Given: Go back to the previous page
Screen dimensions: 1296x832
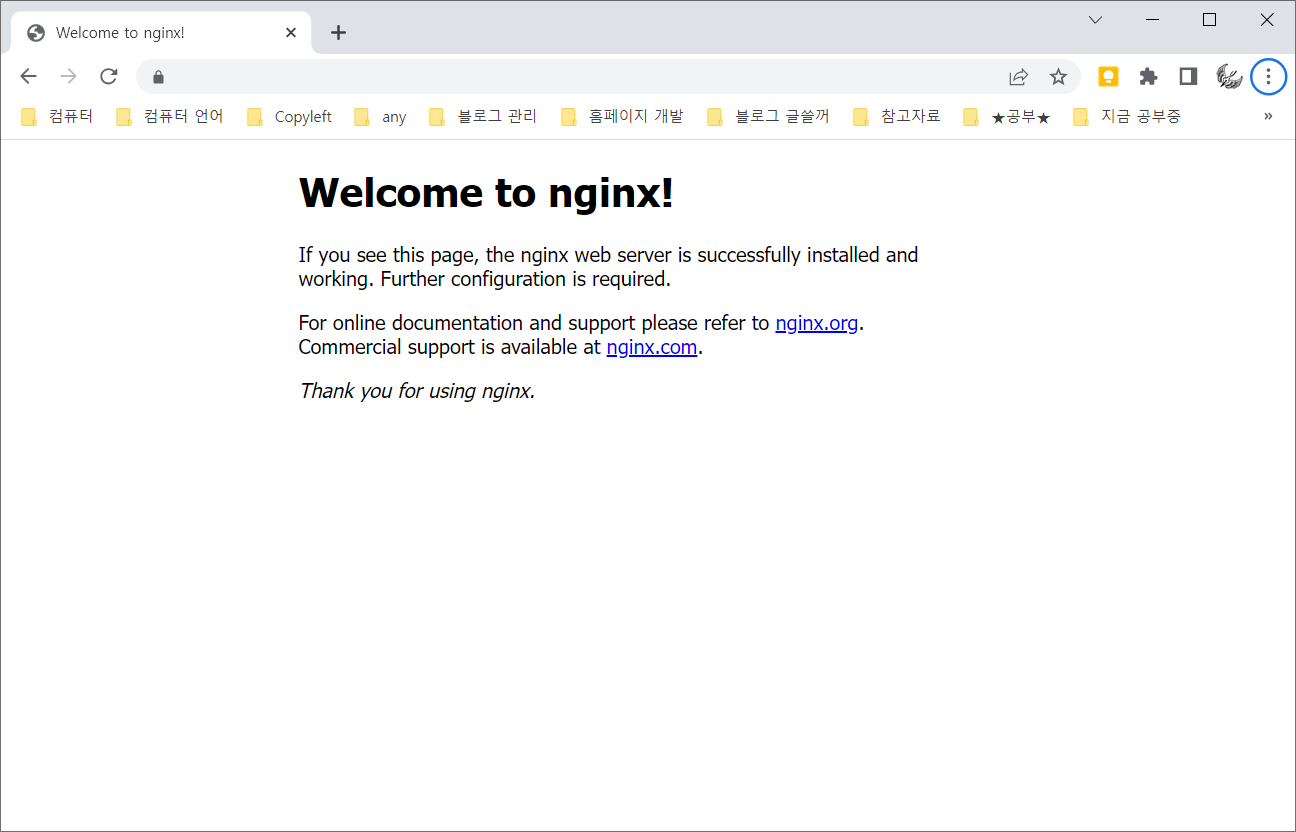Looking at the screenshot, I should pyautogui.click(x=28, y=77).
